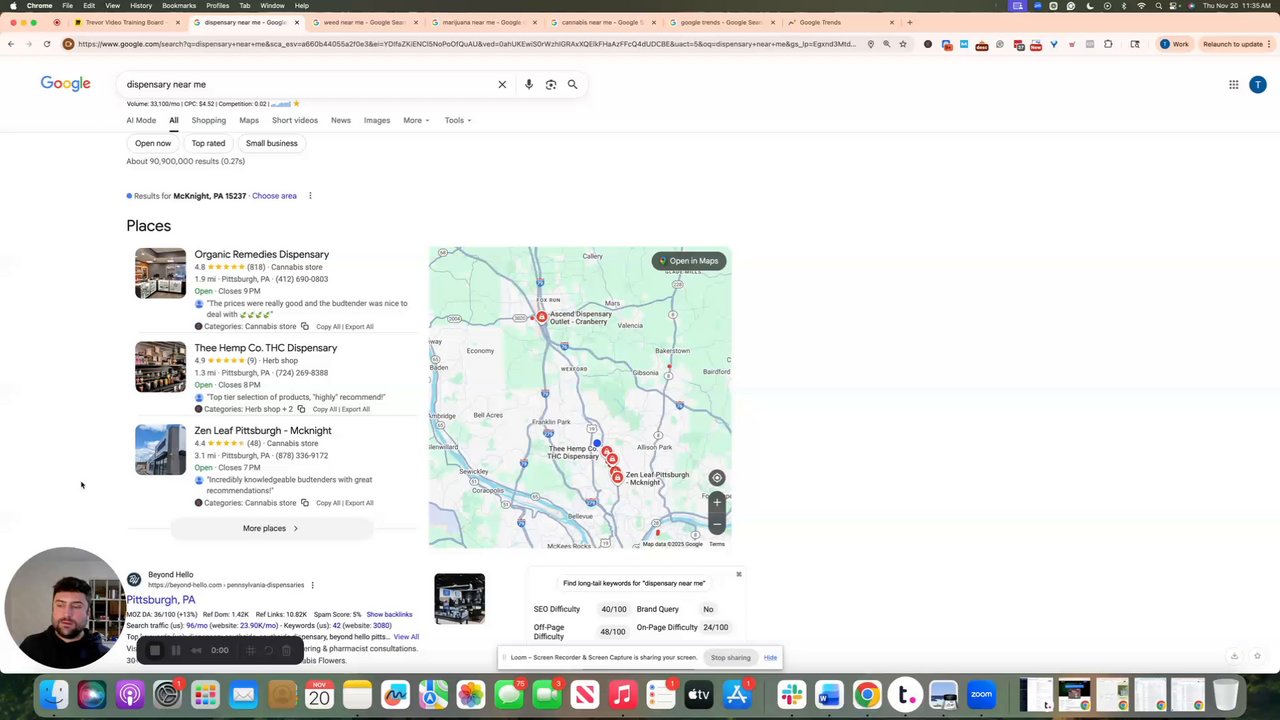
Task: Bookmark this page with the star icon
Action: 903,44
